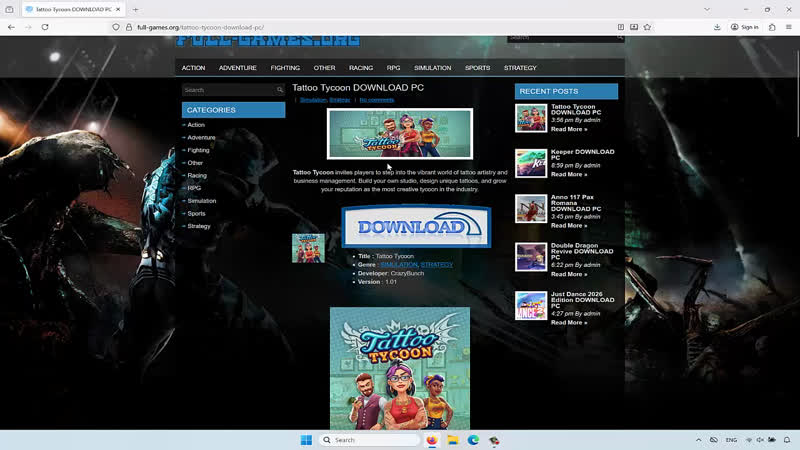The image size is (800, 450).
Task: Open the extensions puzzle icon
Action: [x=772, y=27]
